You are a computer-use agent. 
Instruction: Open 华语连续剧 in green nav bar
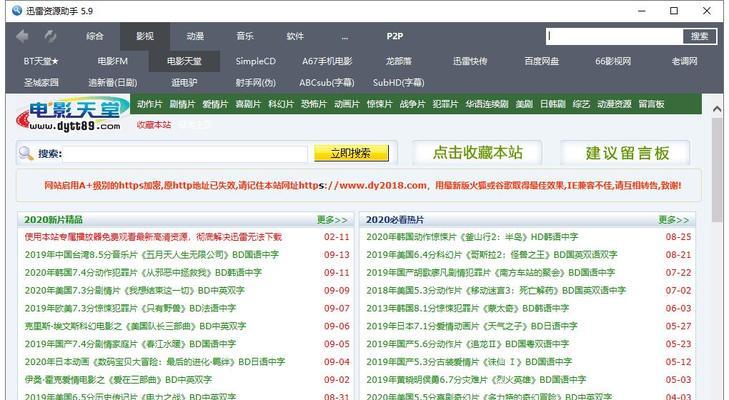tap(487, 104)
